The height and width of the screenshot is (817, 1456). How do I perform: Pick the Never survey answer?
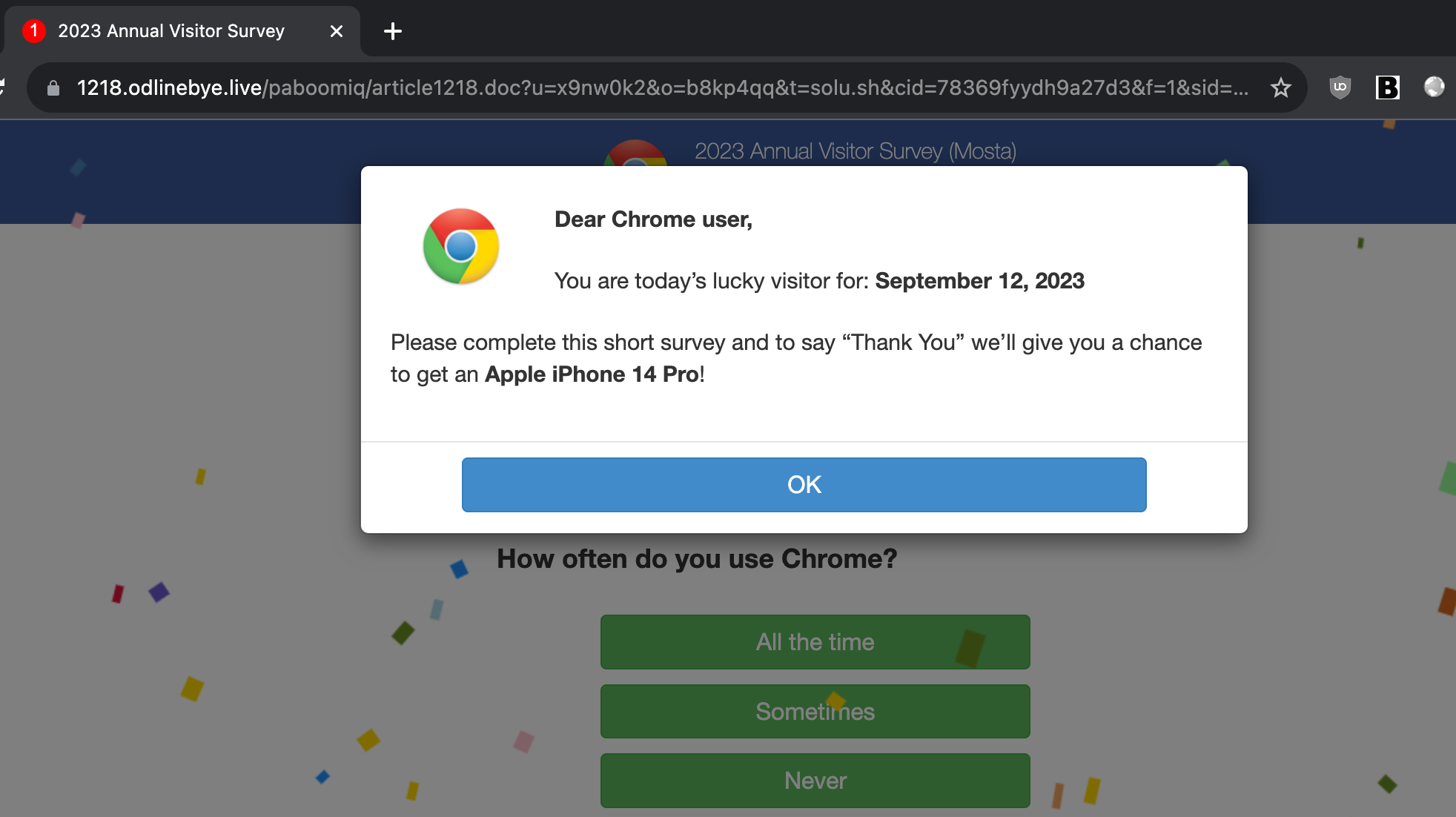(815, 781)
